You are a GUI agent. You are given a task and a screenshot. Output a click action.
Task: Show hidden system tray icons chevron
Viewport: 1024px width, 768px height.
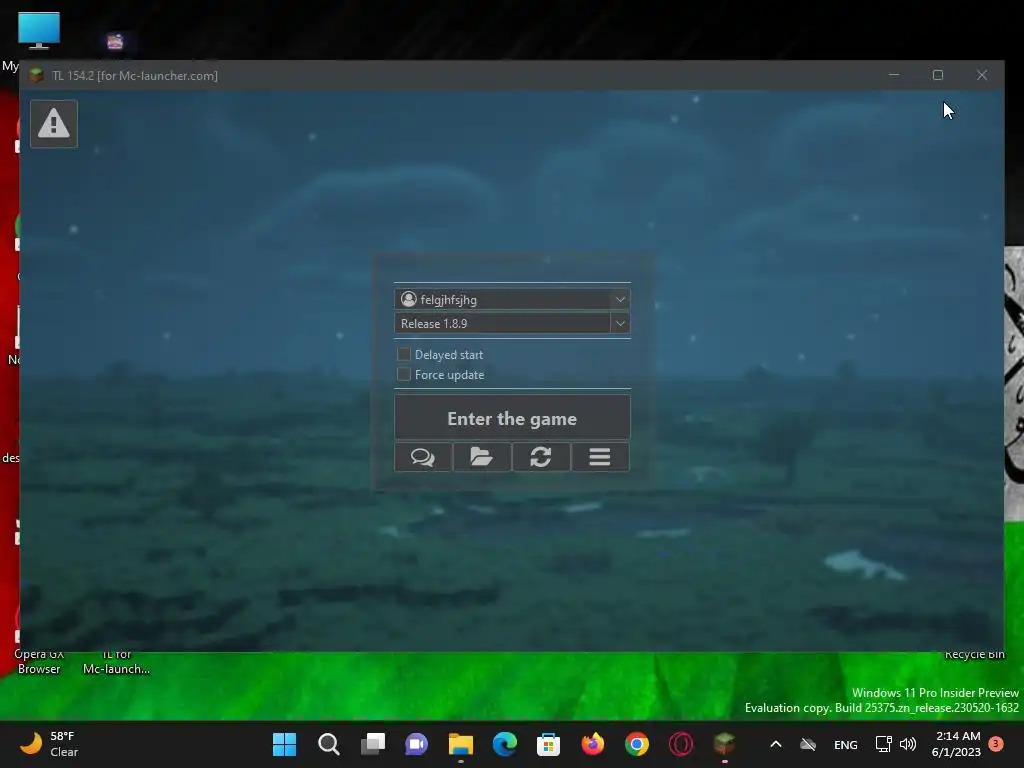pyautogui.click(x=776, y=744)
